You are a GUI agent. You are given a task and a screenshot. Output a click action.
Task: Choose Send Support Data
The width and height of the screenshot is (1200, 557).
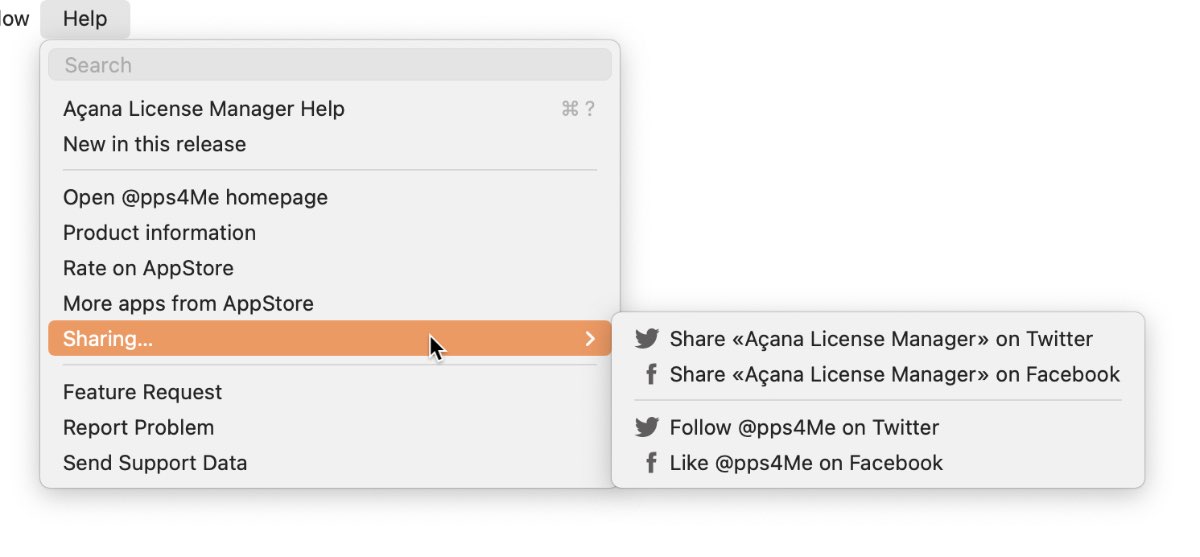(330, 463)
